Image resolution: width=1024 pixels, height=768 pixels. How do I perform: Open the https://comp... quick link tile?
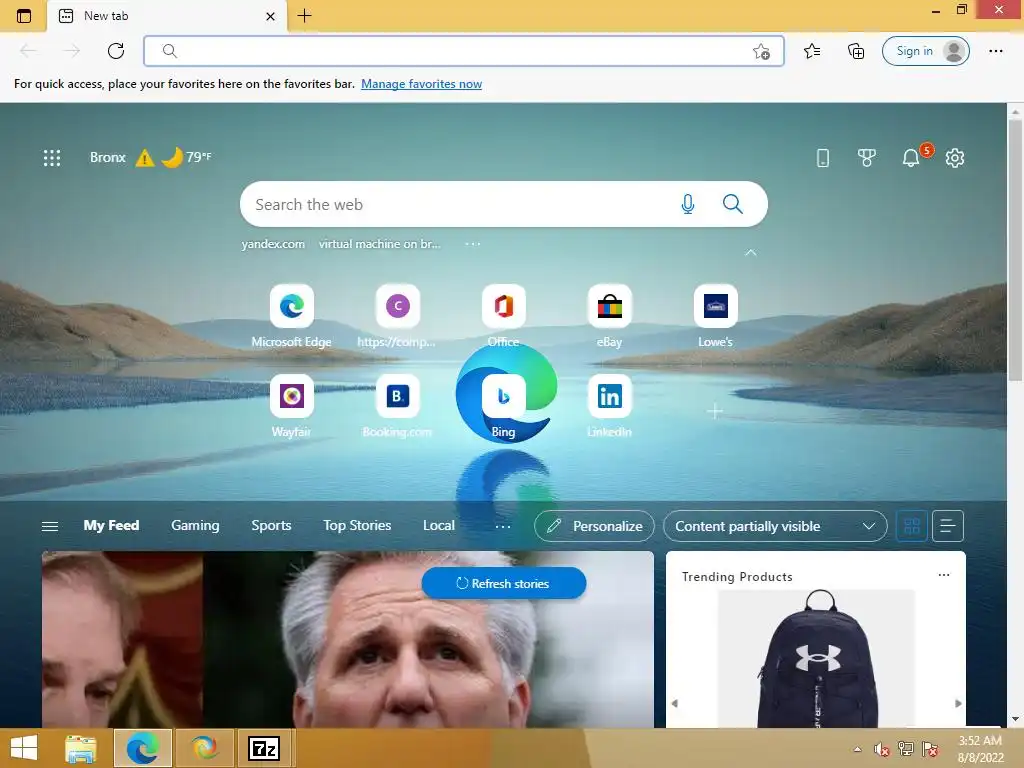(397, 316)
